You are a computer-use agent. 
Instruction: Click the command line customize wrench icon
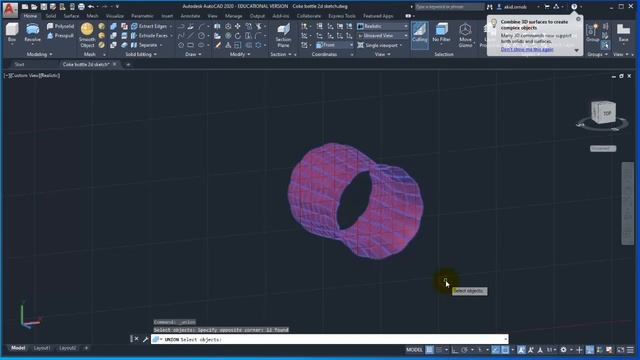point(145,339)
